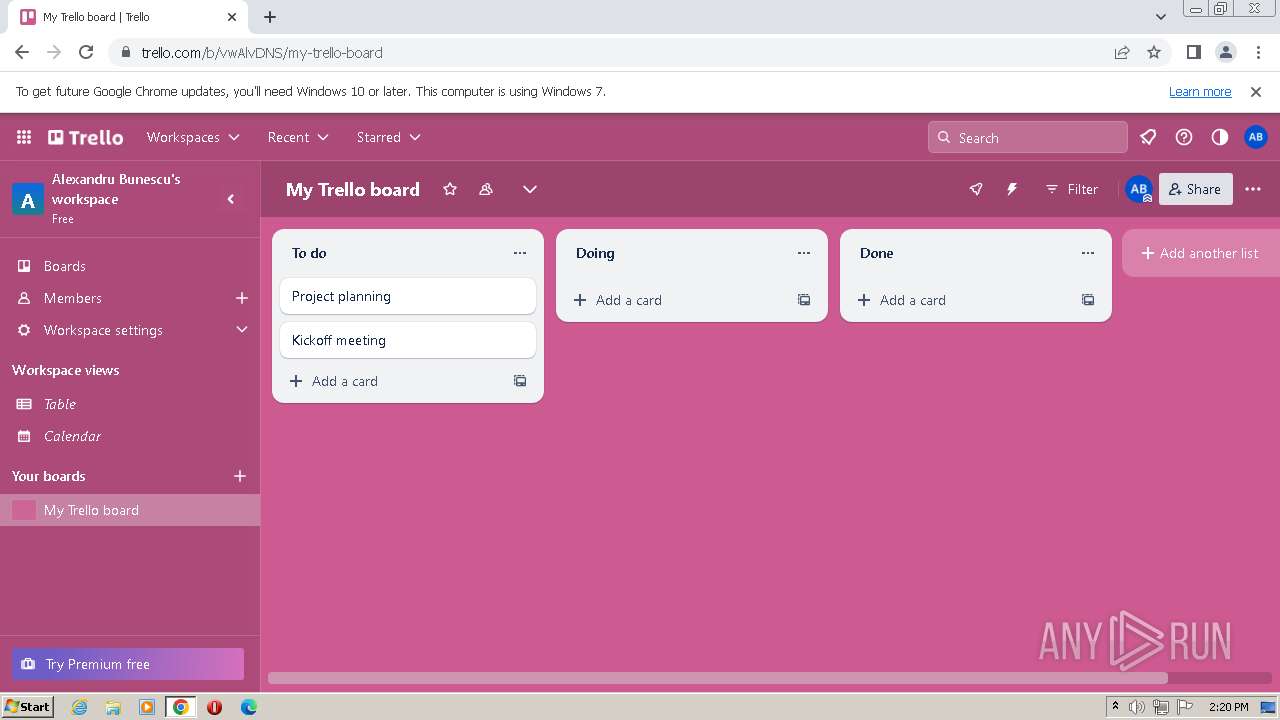Open Internet Explorer from taskbar

(79, 707)
